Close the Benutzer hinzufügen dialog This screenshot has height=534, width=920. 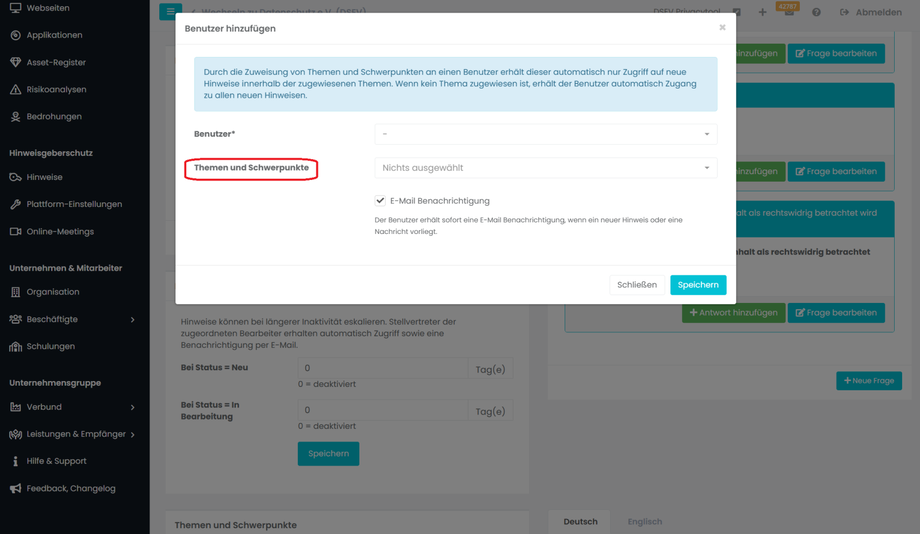point(722,28)
